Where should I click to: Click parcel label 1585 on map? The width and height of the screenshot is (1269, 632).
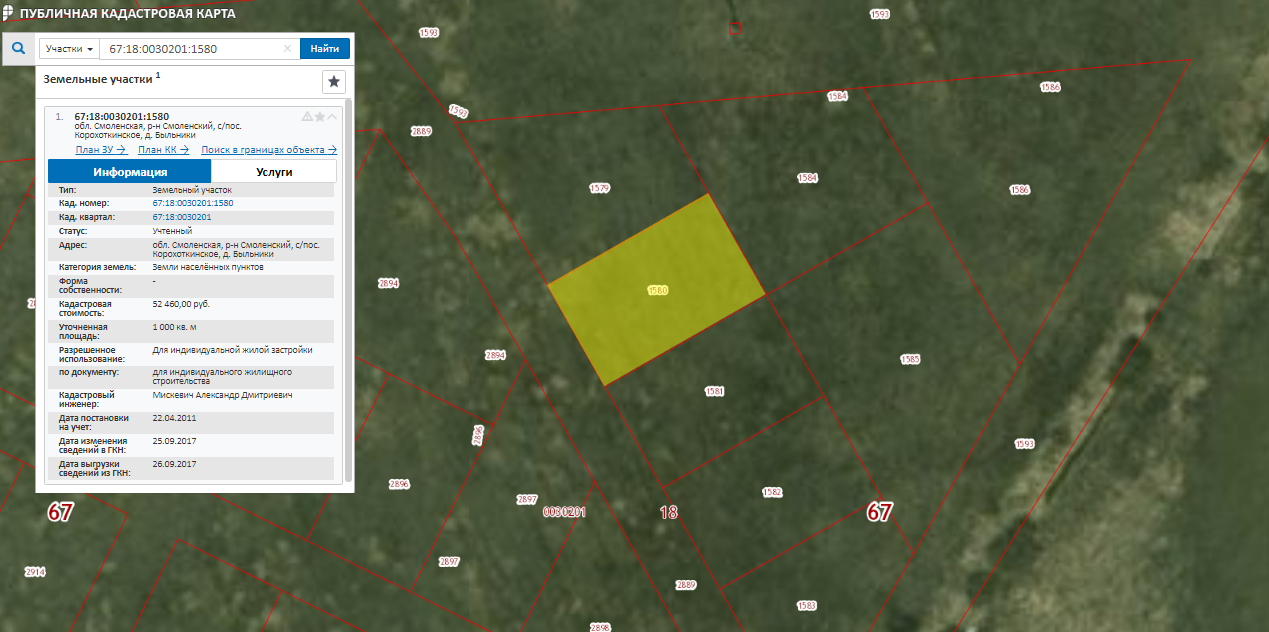click(910, 359)
